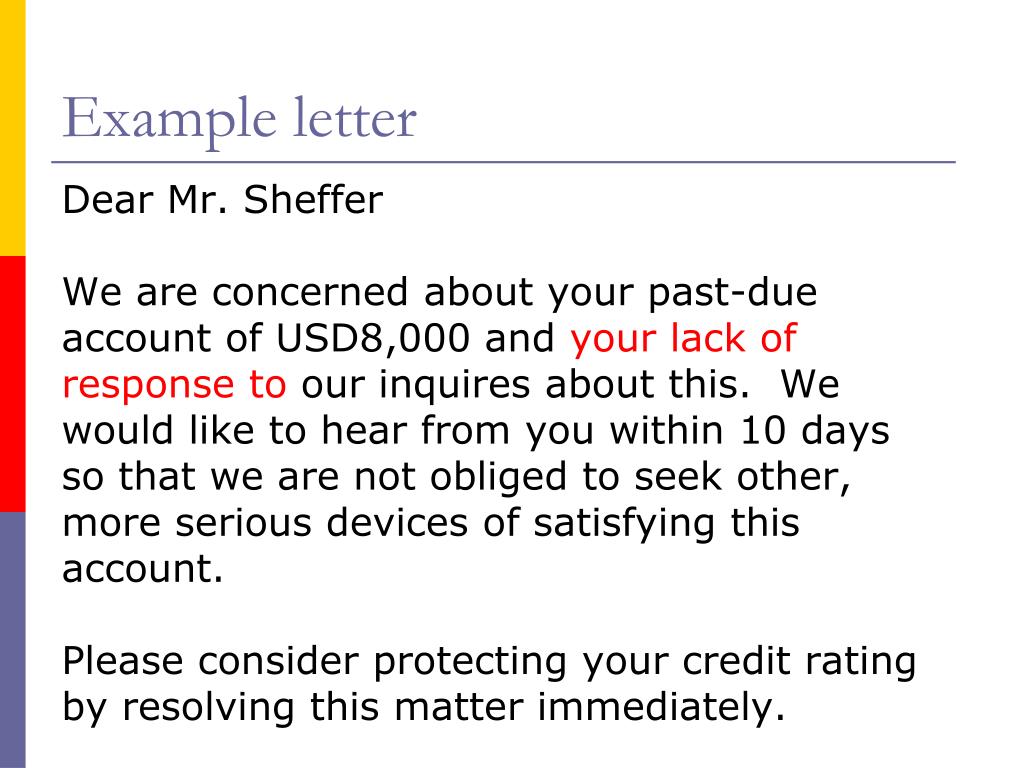1024x768 pixels.
Task: Click the word 'satisfying' in the paragraph
Action: (624, 524)
